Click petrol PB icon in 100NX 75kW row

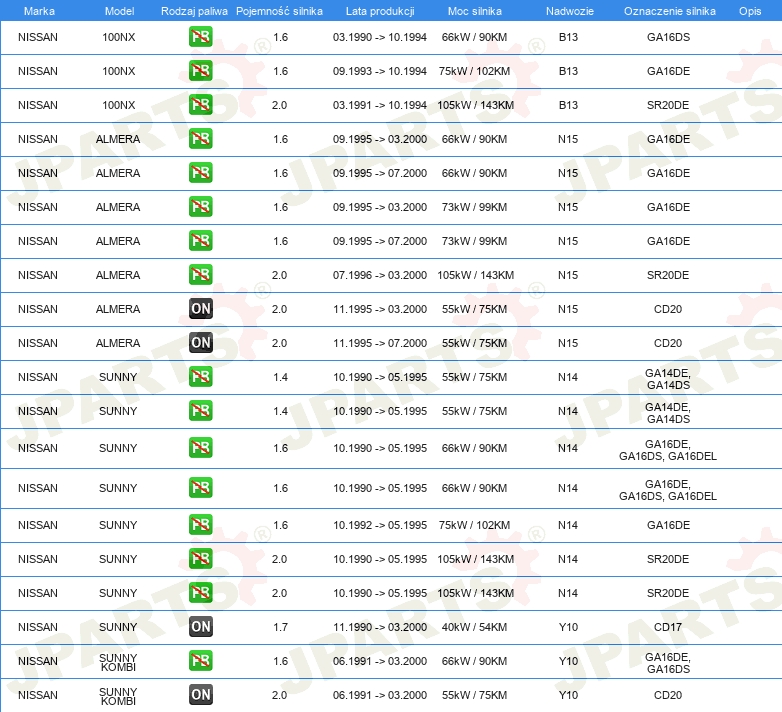pos(200,71)
